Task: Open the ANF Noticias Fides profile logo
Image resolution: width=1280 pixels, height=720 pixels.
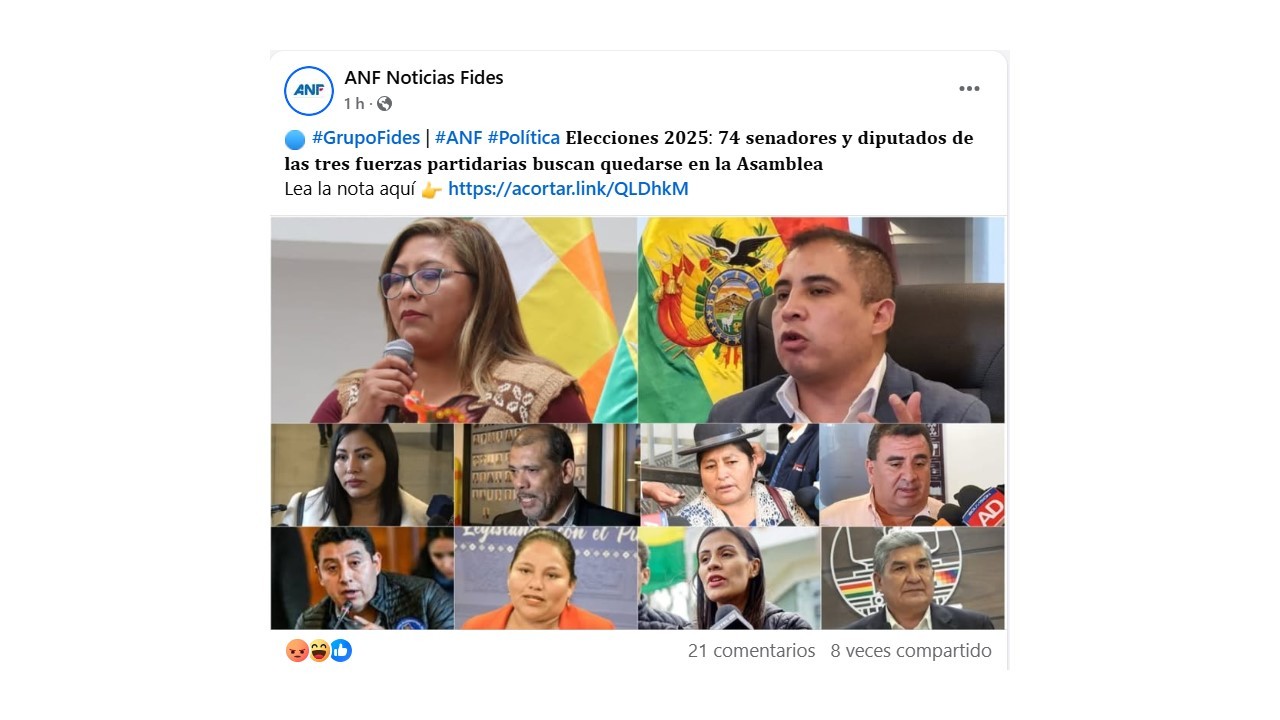Action: [x=308, y=91]
